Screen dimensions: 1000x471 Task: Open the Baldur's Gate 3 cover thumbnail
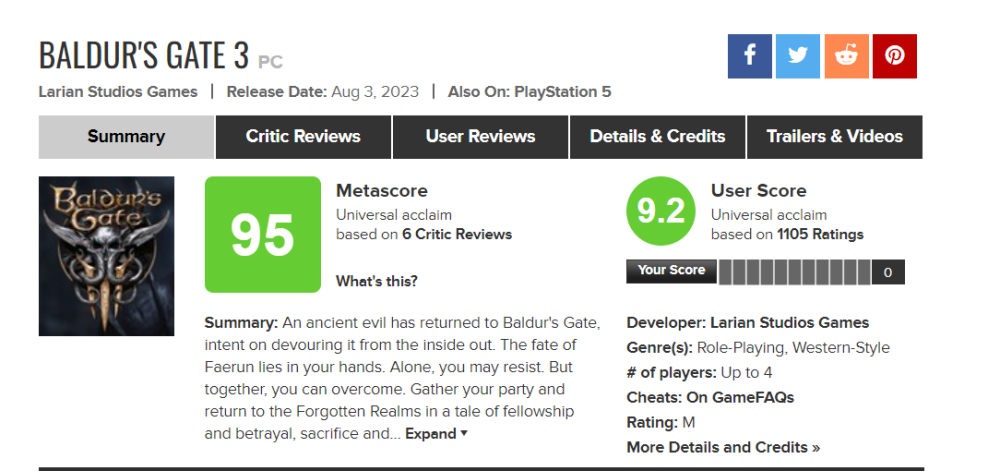106,256
